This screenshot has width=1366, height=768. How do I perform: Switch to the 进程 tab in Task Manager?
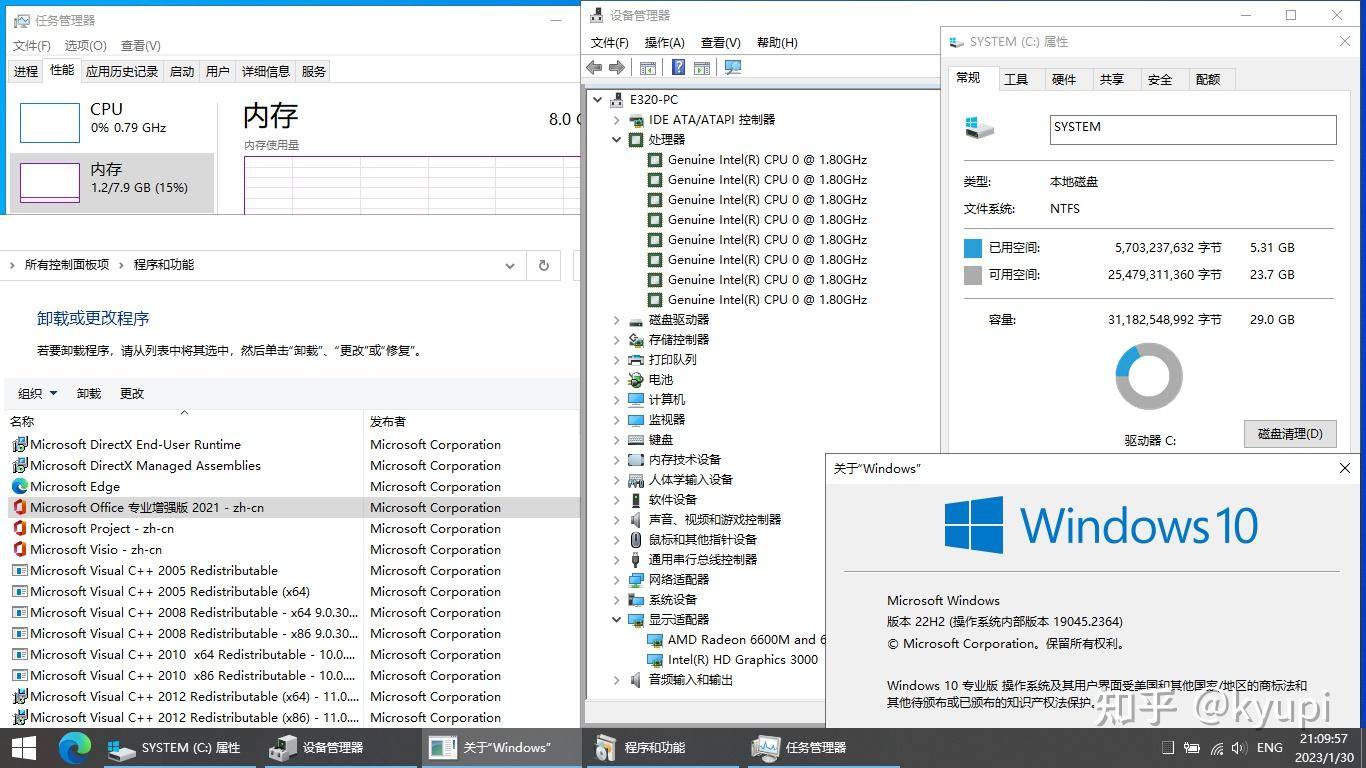tap(26, 71)
